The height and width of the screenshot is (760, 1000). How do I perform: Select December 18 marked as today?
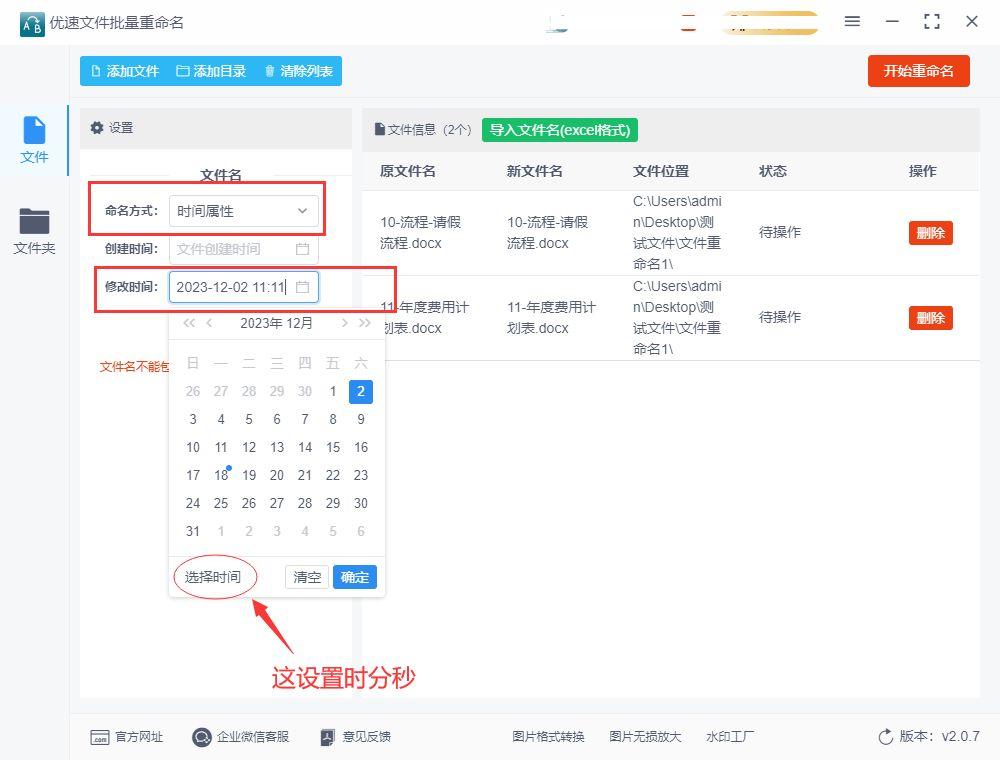tap(221, 475)
